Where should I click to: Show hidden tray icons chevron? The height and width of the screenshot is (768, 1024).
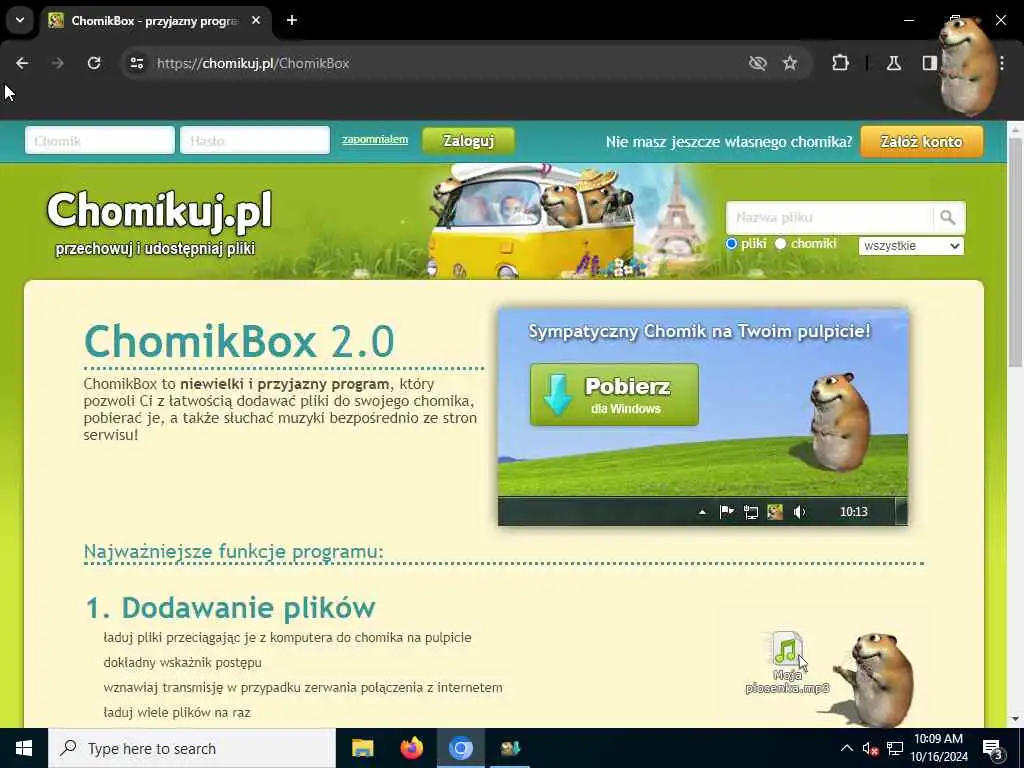[x=846, y=748]
